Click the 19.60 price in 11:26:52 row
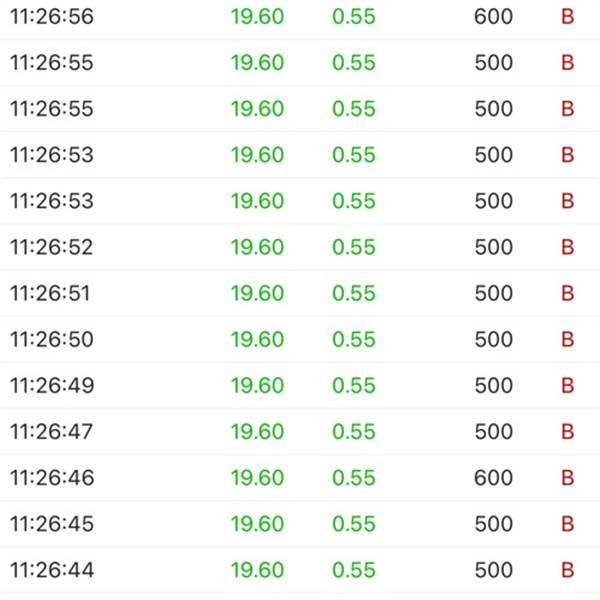 coord(258,247)
